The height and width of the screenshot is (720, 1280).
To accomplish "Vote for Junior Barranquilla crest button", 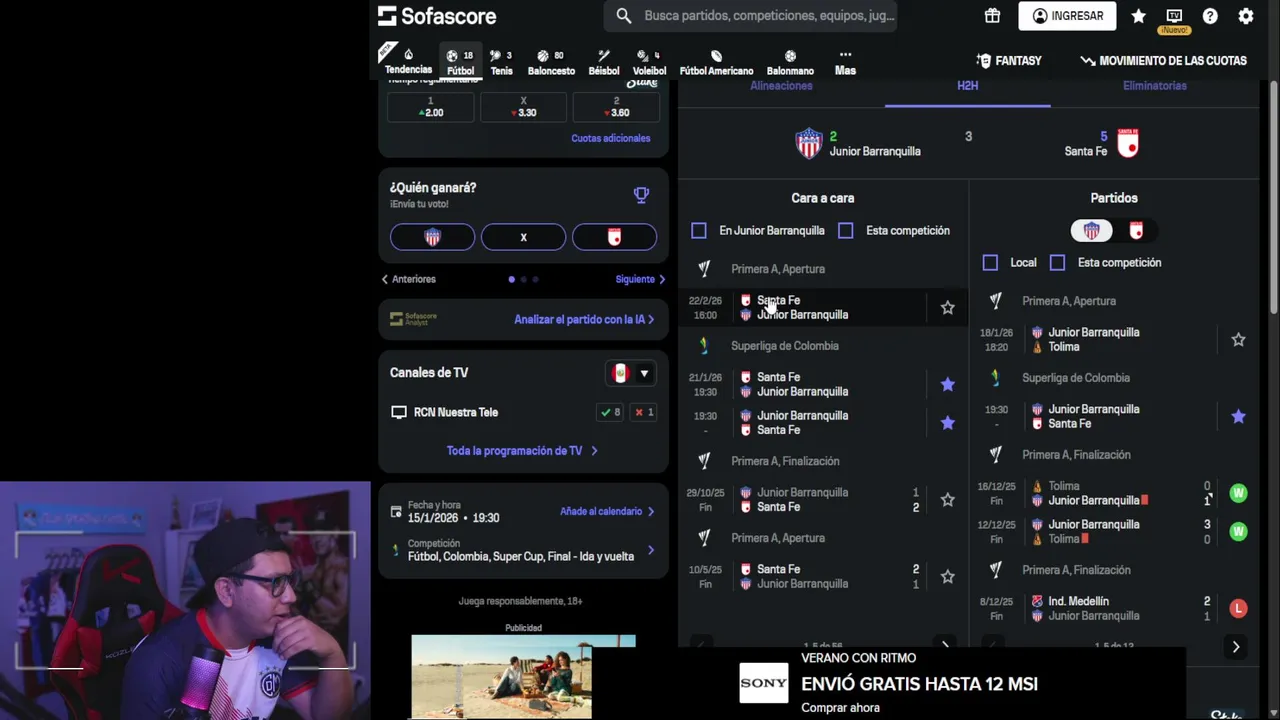I will (x=433, y=237).
